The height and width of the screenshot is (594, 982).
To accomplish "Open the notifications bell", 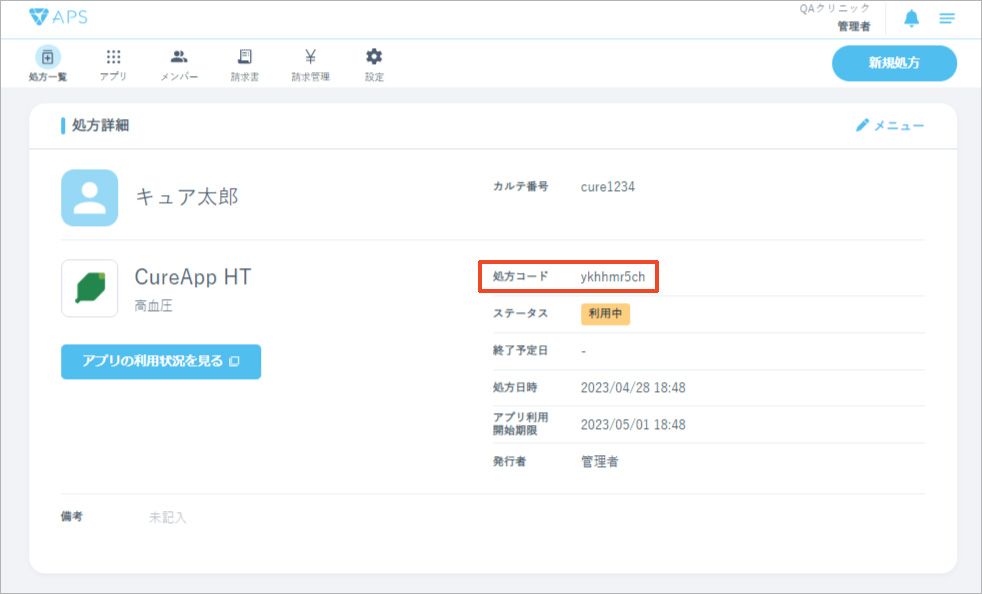I will click(911, 19).
